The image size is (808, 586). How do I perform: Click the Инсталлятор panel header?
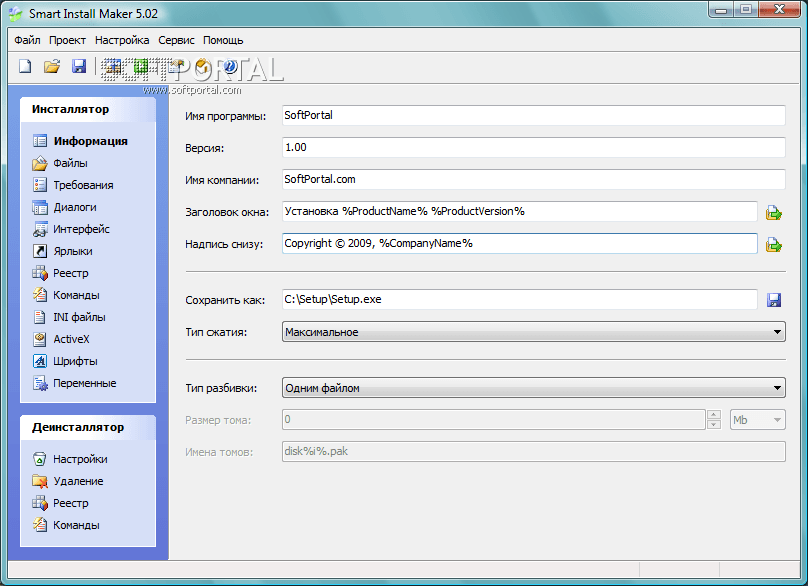point(88,109)
